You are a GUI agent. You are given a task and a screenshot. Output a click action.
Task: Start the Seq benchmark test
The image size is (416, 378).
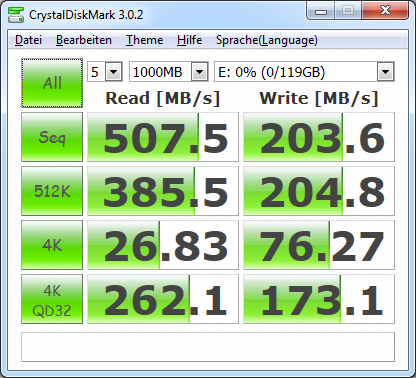pyautogui.click(x=52, y=137)
